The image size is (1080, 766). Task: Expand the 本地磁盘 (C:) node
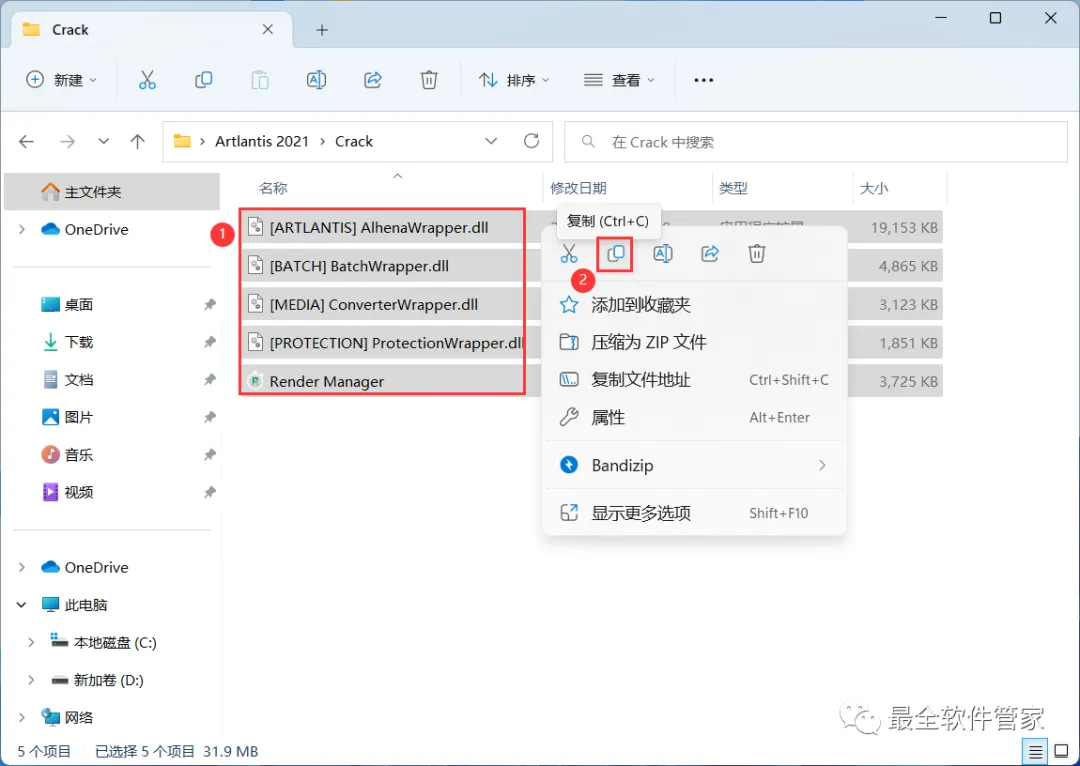tap(31, 643)
